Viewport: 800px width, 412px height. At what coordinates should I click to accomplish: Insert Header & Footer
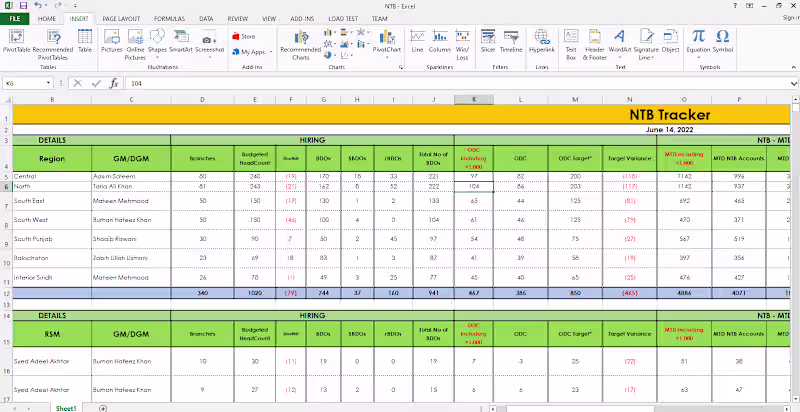click(x=594, y=44)
